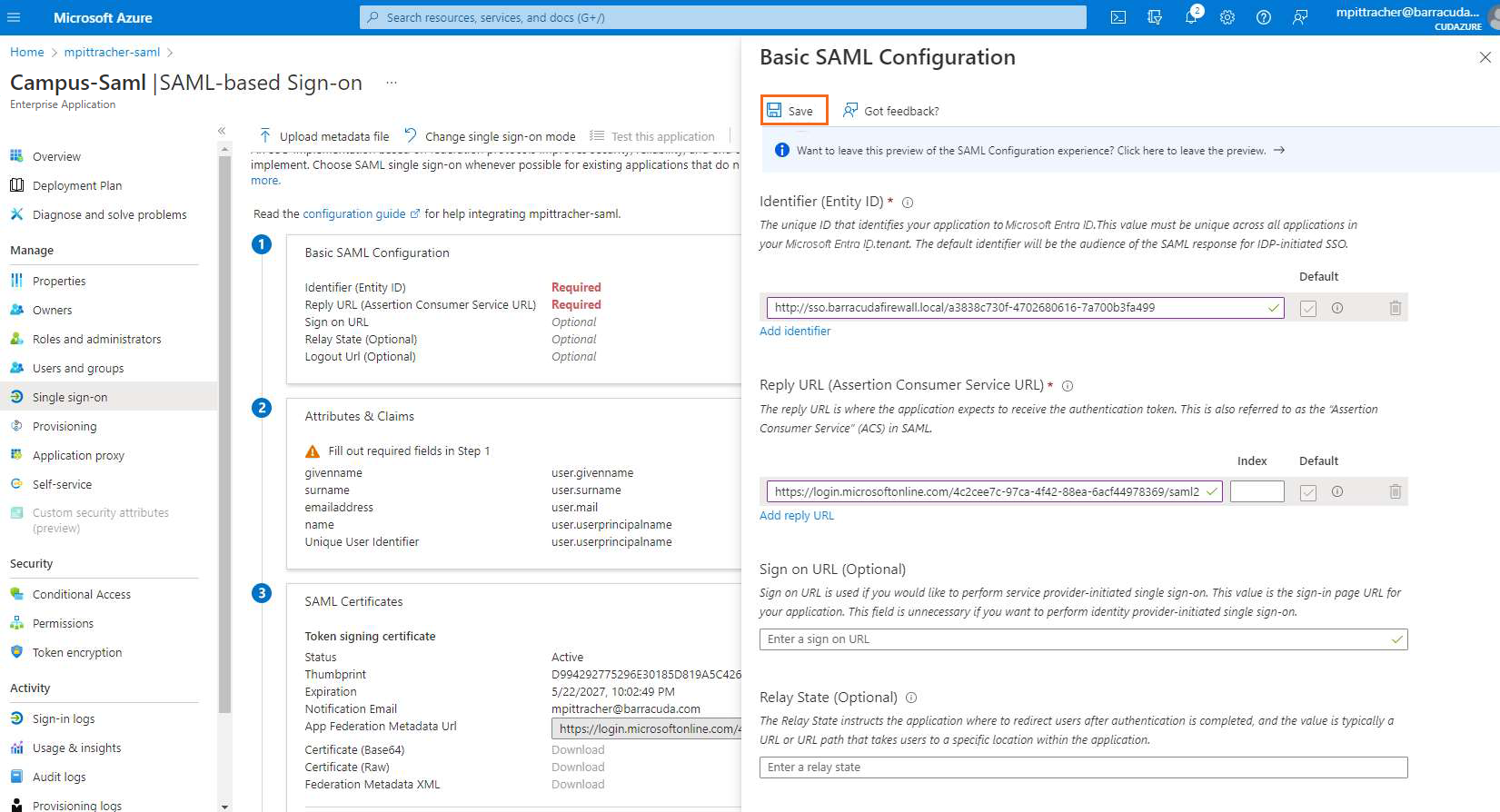The image size is (1500, 812).
Task: Click the Enter a relay state field
Action: [x=1084, y=767]
